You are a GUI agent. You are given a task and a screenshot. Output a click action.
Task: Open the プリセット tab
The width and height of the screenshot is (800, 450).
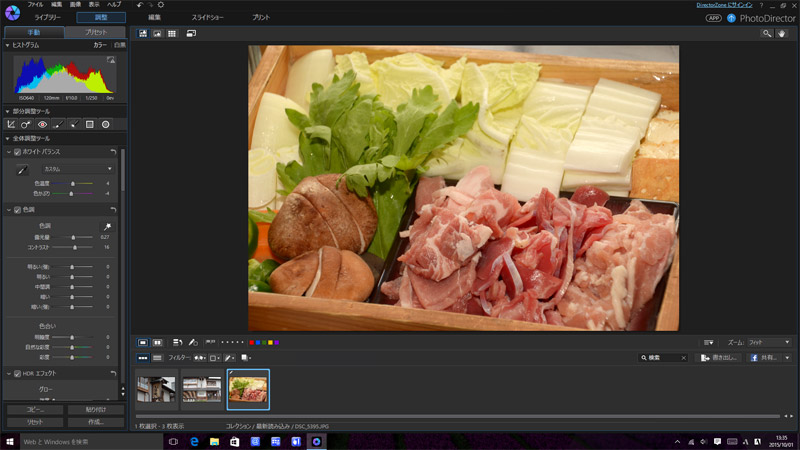pos(96,33)
